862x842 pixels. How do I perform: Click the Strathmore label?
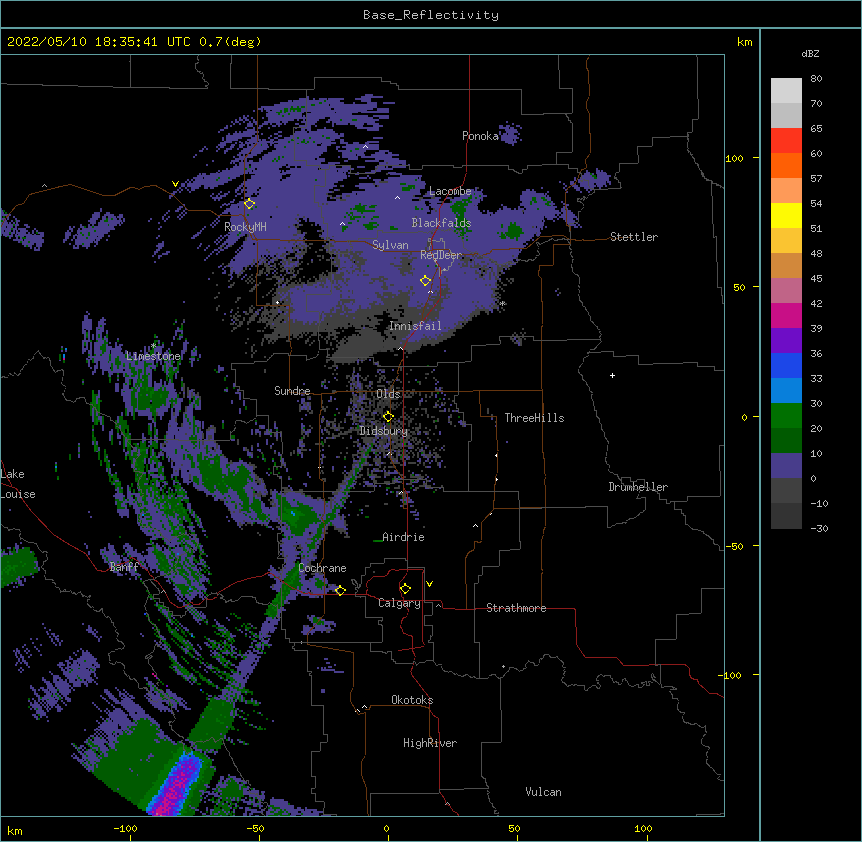pyautogui.click(x=516, y=608)
